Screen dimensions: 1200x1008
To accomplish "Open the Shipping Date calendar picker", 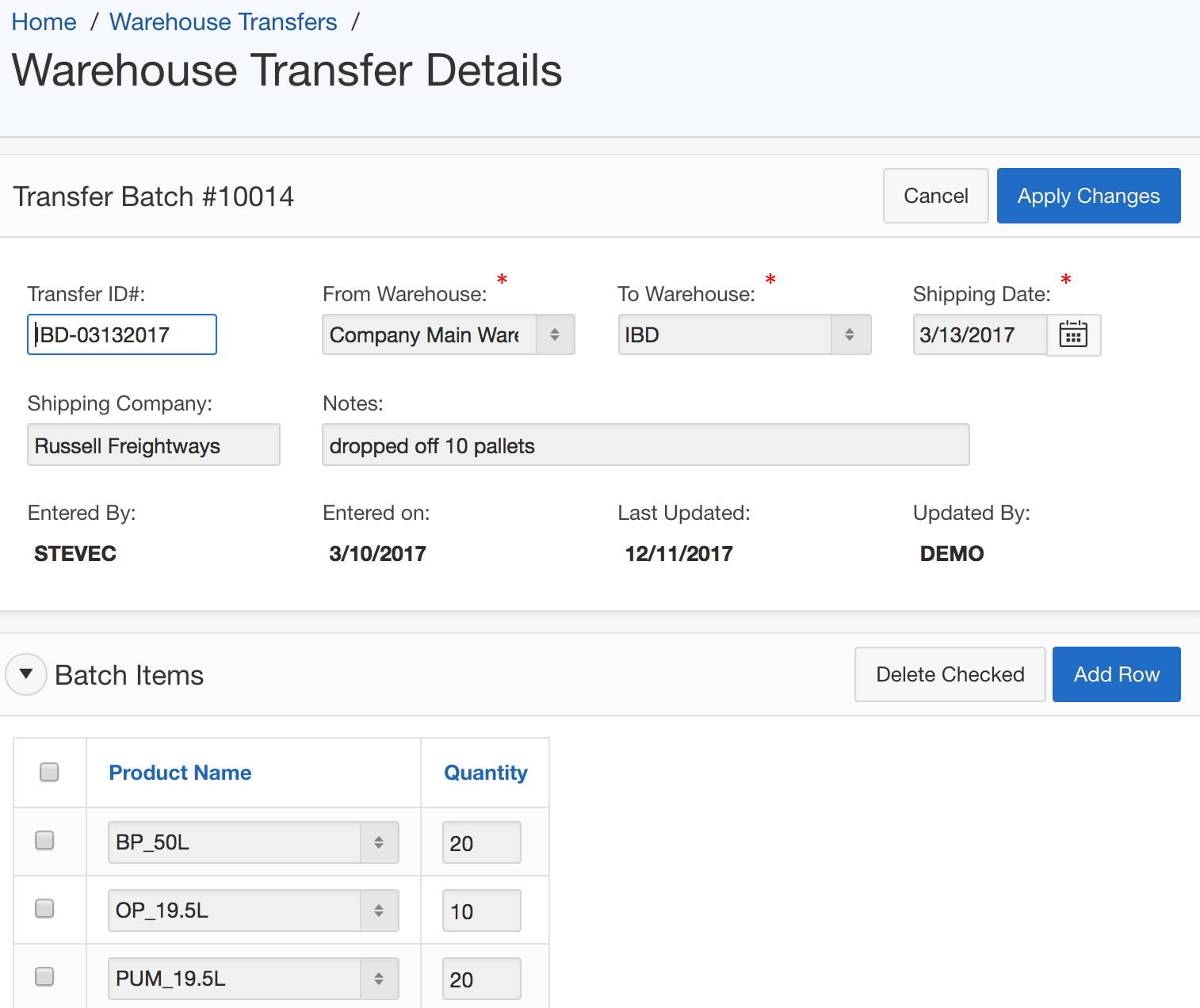I will tap(1073, 335).
